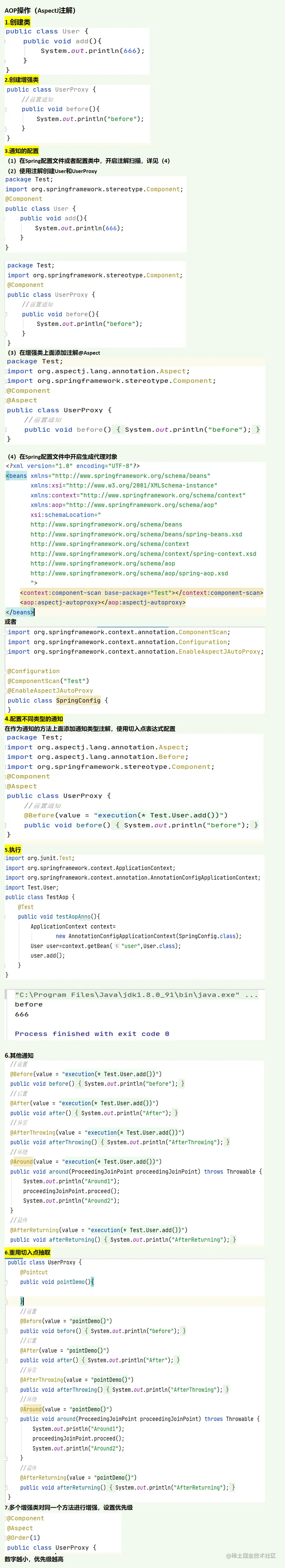Click '@AfterReturning(value = "pointDemo()")' line
Image resolution: width=285 pixels, height=1568 pixels.
[79, 1477]
